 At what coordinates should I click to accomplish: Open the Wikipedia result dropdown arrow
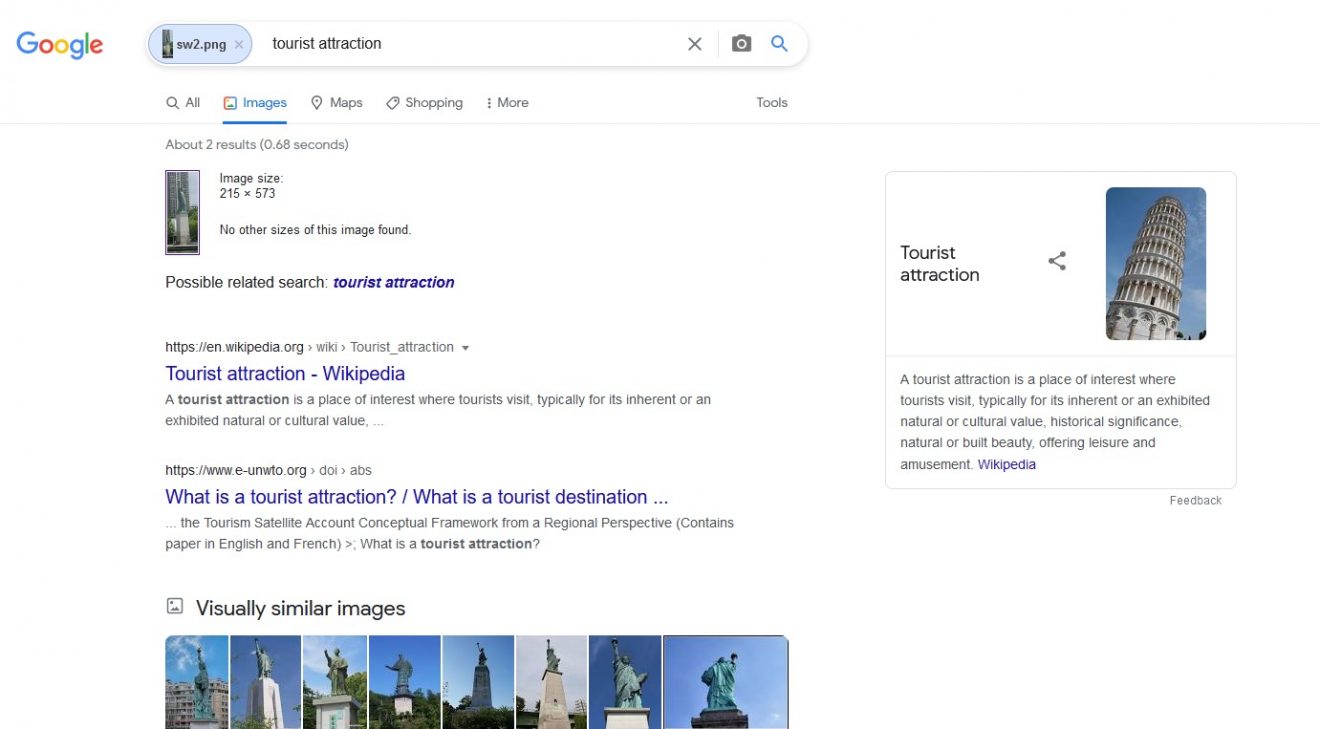pos(465,348)
